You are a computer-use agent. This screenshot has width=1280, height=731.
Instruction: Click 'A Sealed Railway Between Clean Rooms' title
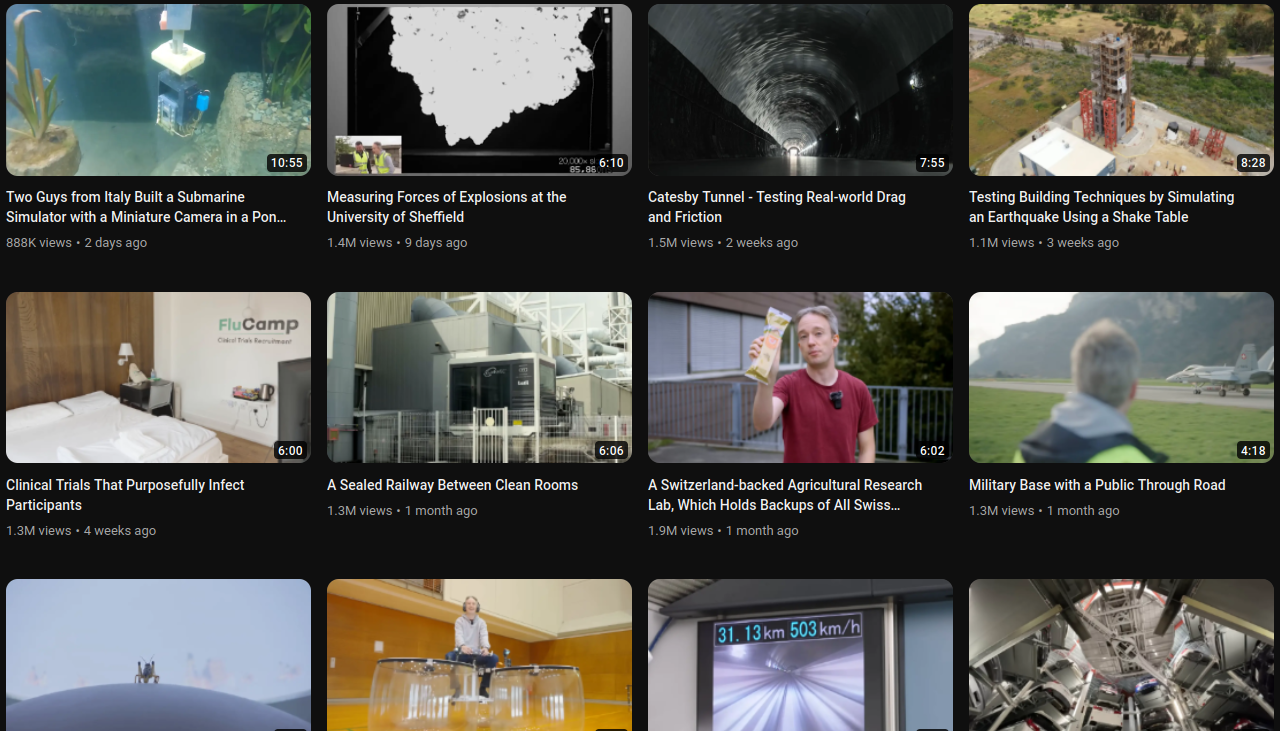click(452, 485)
